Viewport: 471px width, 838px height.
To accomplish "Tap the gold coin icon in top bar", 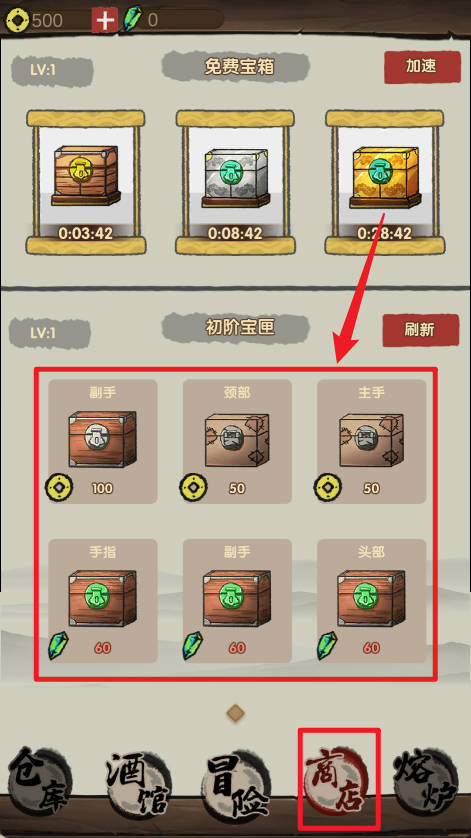I will 17,20.
